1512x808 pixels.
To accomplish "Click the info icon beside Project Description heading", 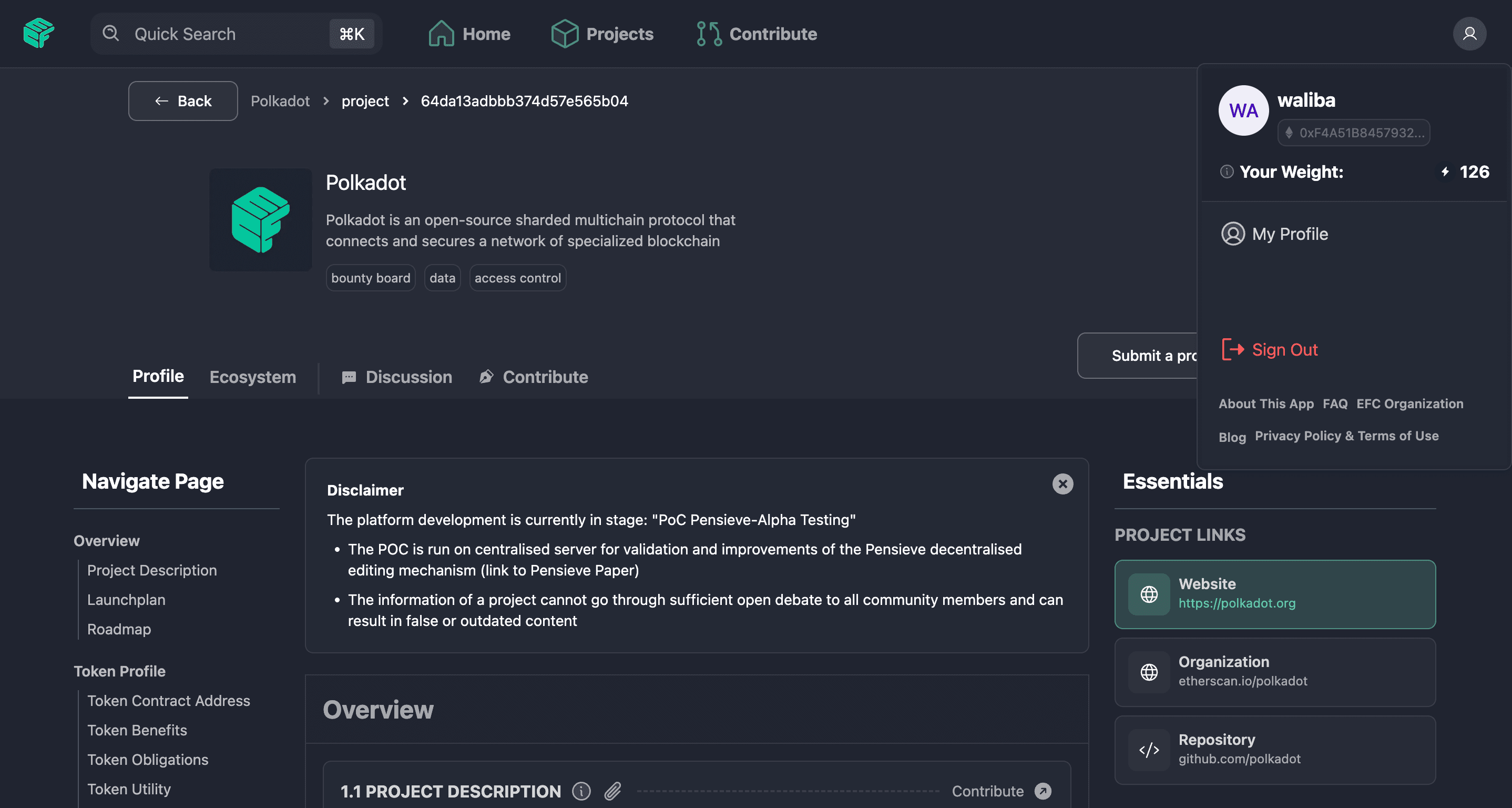I will click(x=581, y=791).
